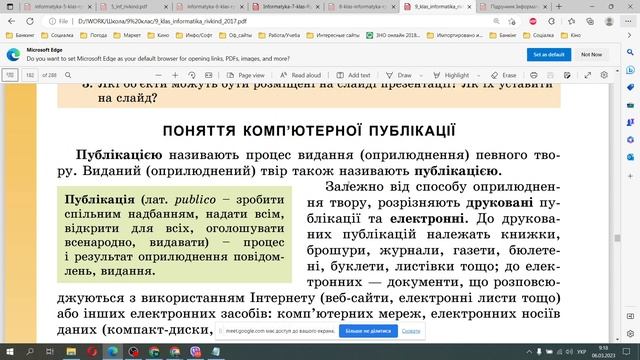This screenshot has width=640, height=360.
Task: Open the Маркет bookmarks folder
Action: click(127, 36)
